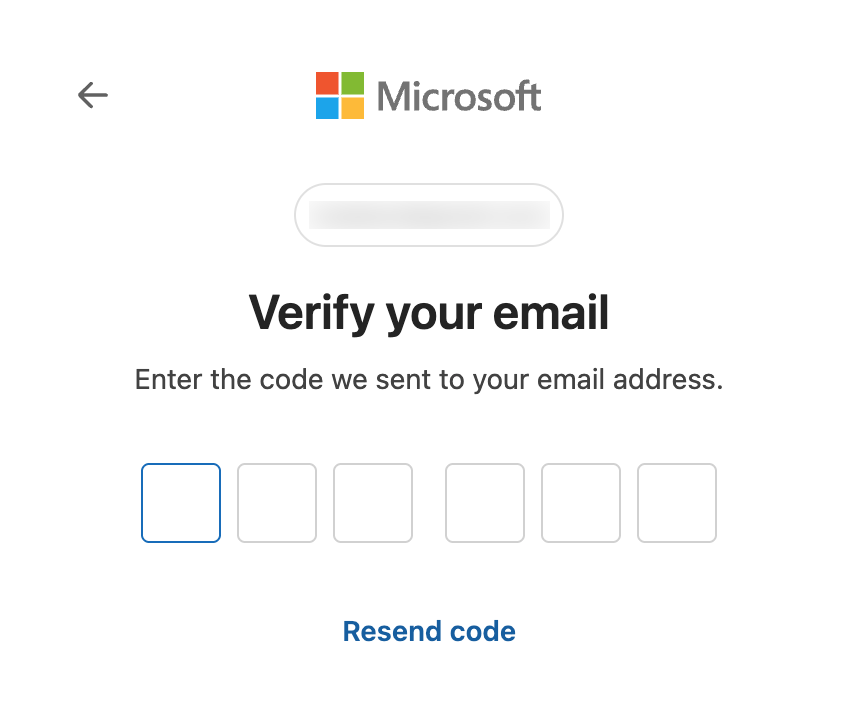Click the Microsoft wordmark text
This screenshot has height=722, width=858.
click(x=457, y=95)
